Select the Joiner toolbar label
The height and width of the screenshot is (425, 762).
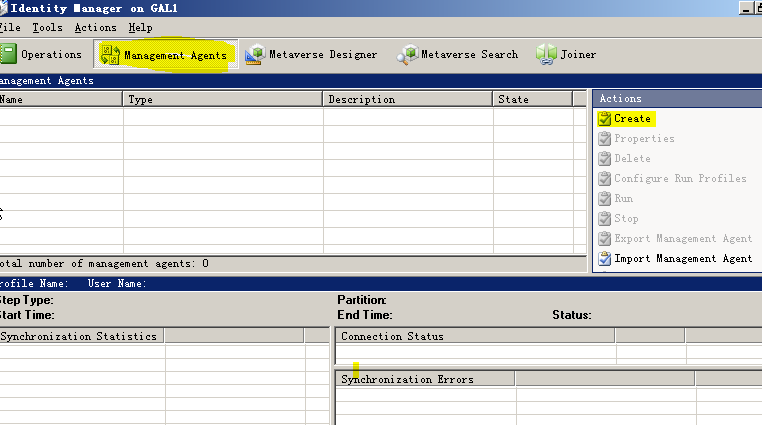(x=578, y=54)
